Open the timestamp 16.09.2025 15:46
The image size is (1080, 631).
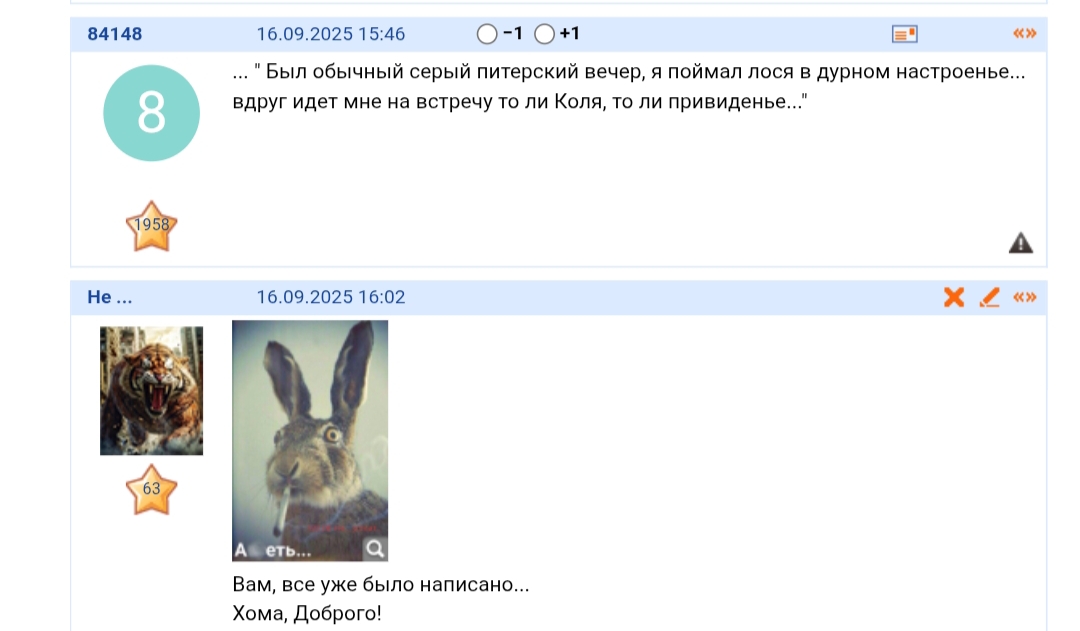click(x=331, y=34)
